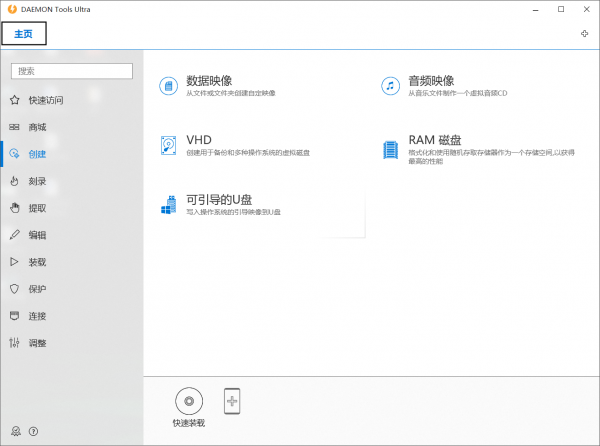
Task: Click the 可引导的U盘 Windows USB icon
Action: [x=168, y=205]
